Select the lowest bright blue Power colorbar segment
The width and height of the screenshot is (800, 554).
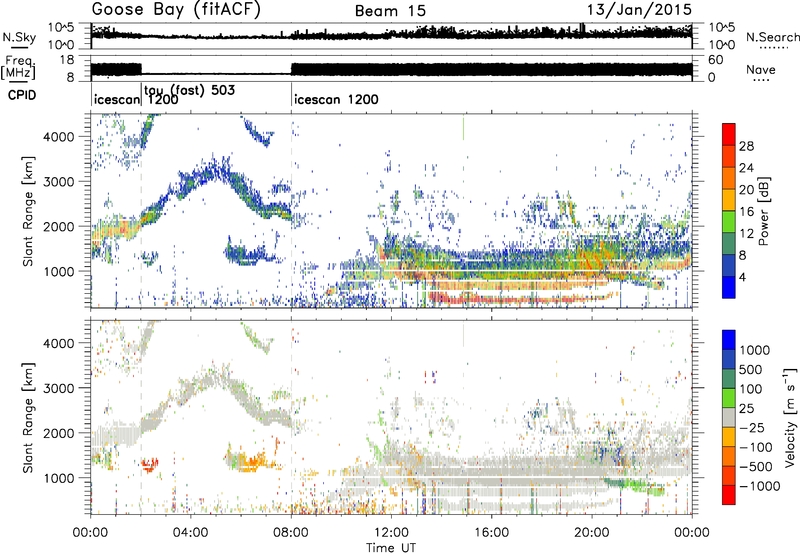coord(729,288)
